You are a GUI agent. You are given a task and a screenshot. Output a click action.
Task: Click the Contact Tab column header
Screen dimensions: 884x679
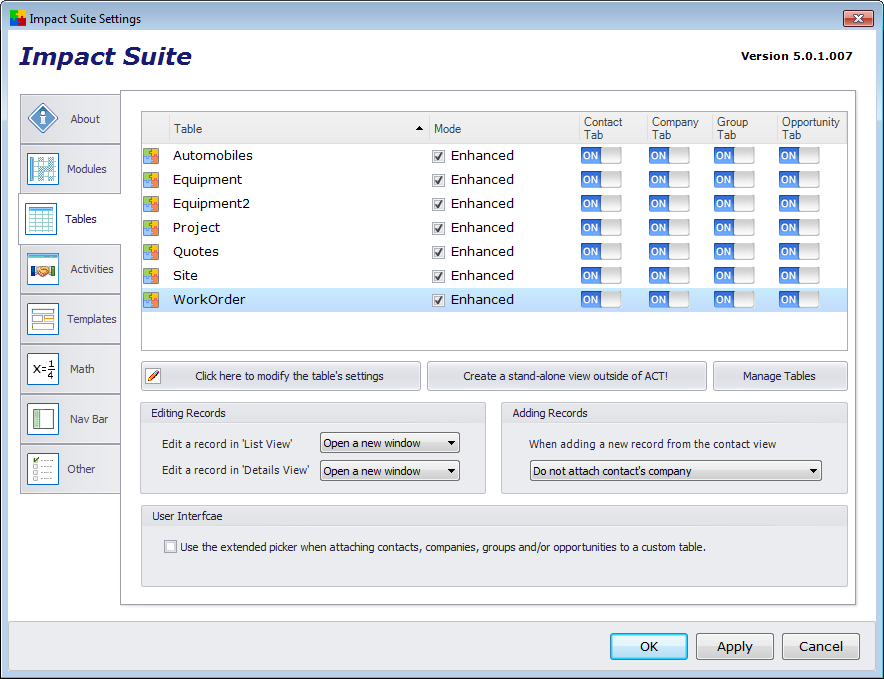coord(613,129)
